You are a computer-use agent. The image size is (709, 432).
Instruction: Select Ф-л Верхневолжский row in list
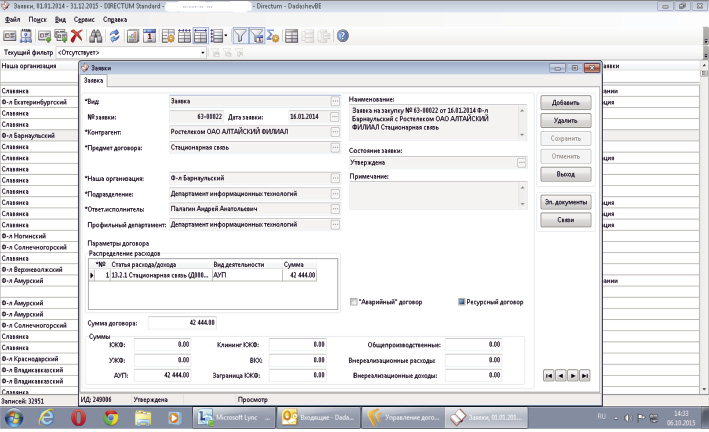39,270
